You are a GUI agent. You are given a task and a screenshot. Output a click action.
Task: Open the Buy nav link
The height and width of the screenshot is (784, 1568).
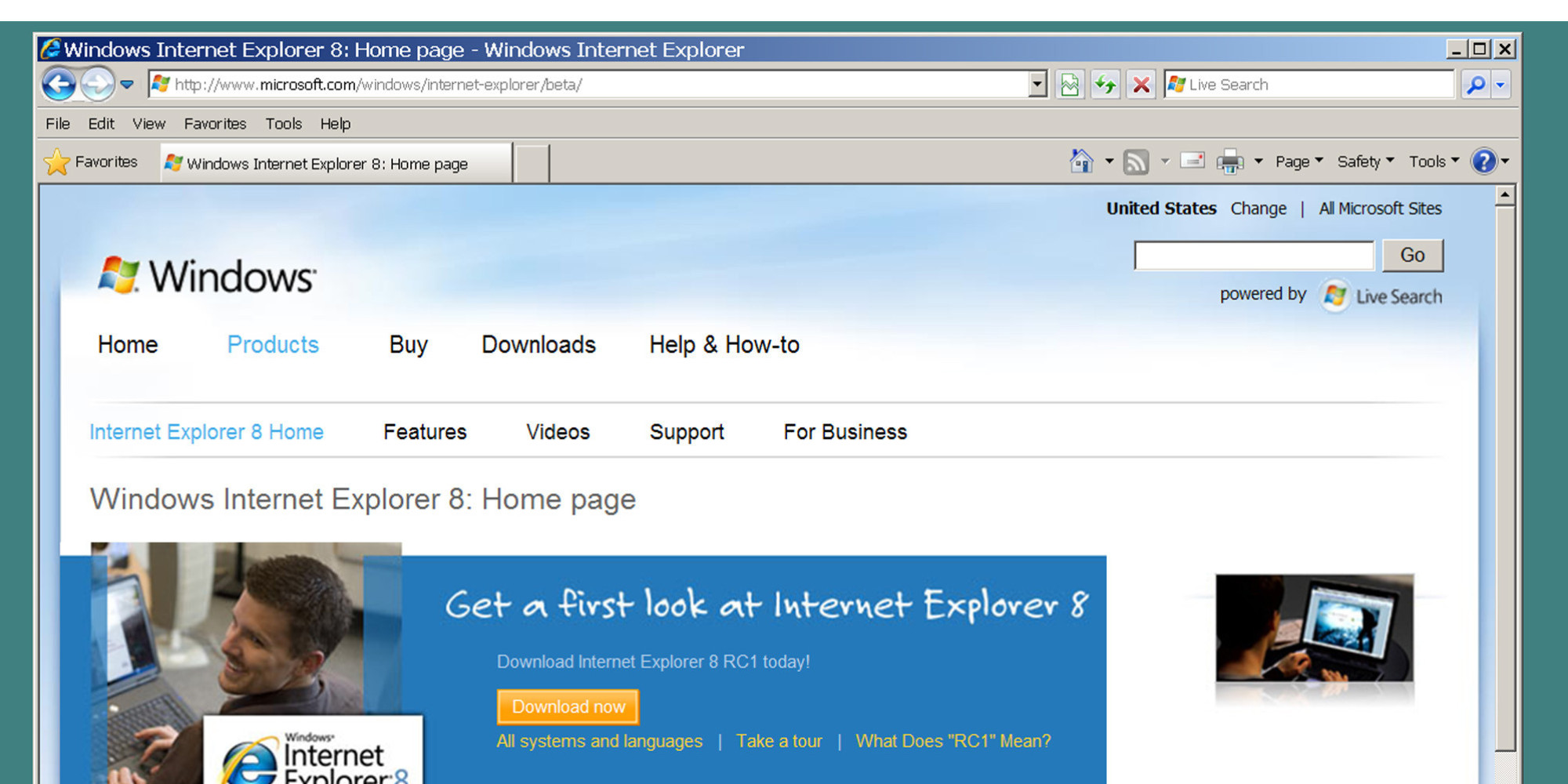tap(408, 345)
